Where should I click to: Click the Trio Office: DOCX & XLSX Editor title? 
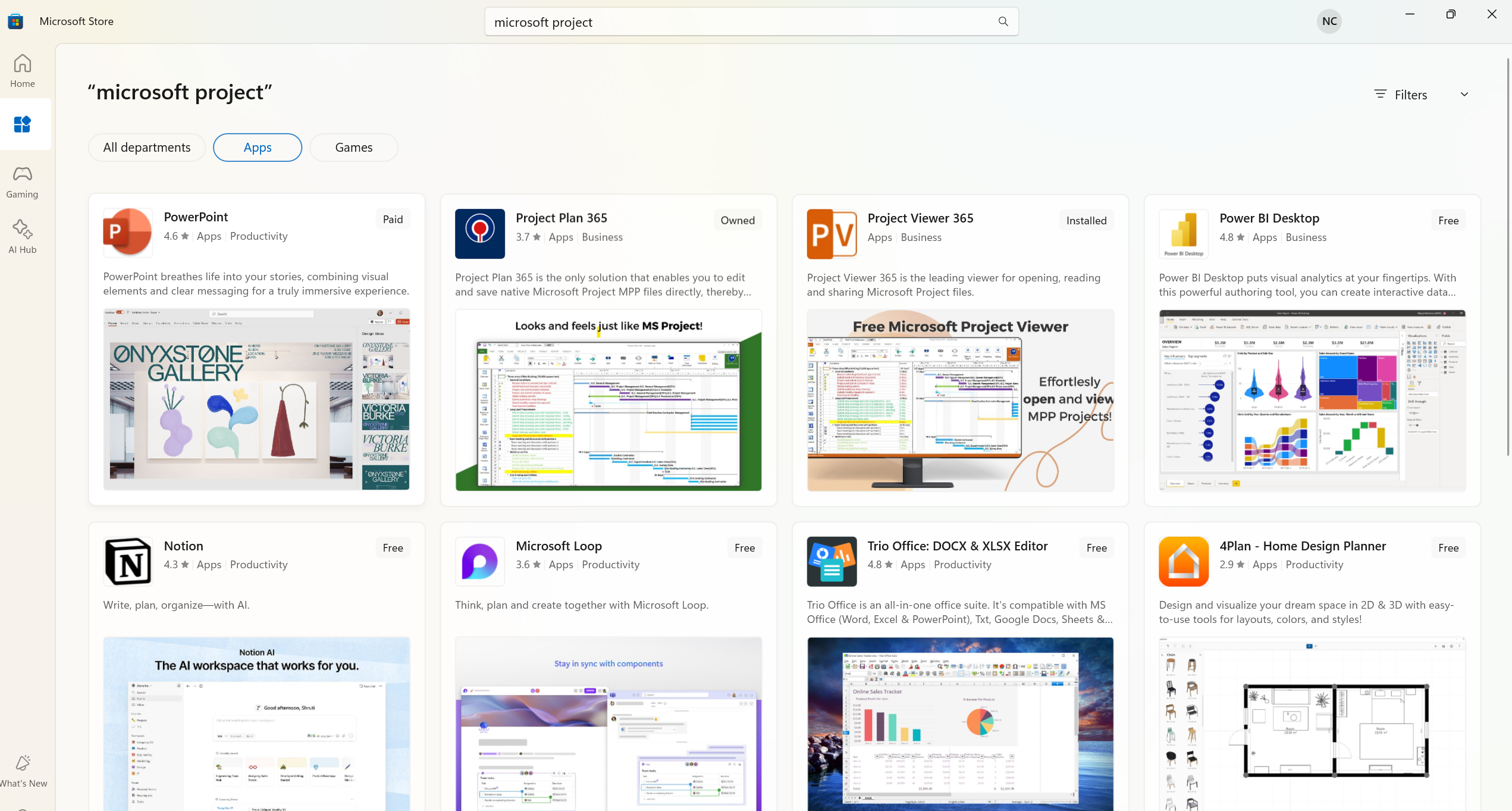click(x=957, y=546)
